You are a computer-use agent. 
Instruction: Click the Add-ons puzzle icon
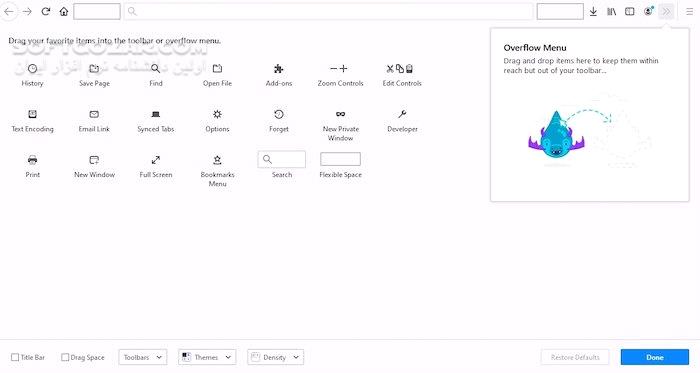[x=279, y=69]
